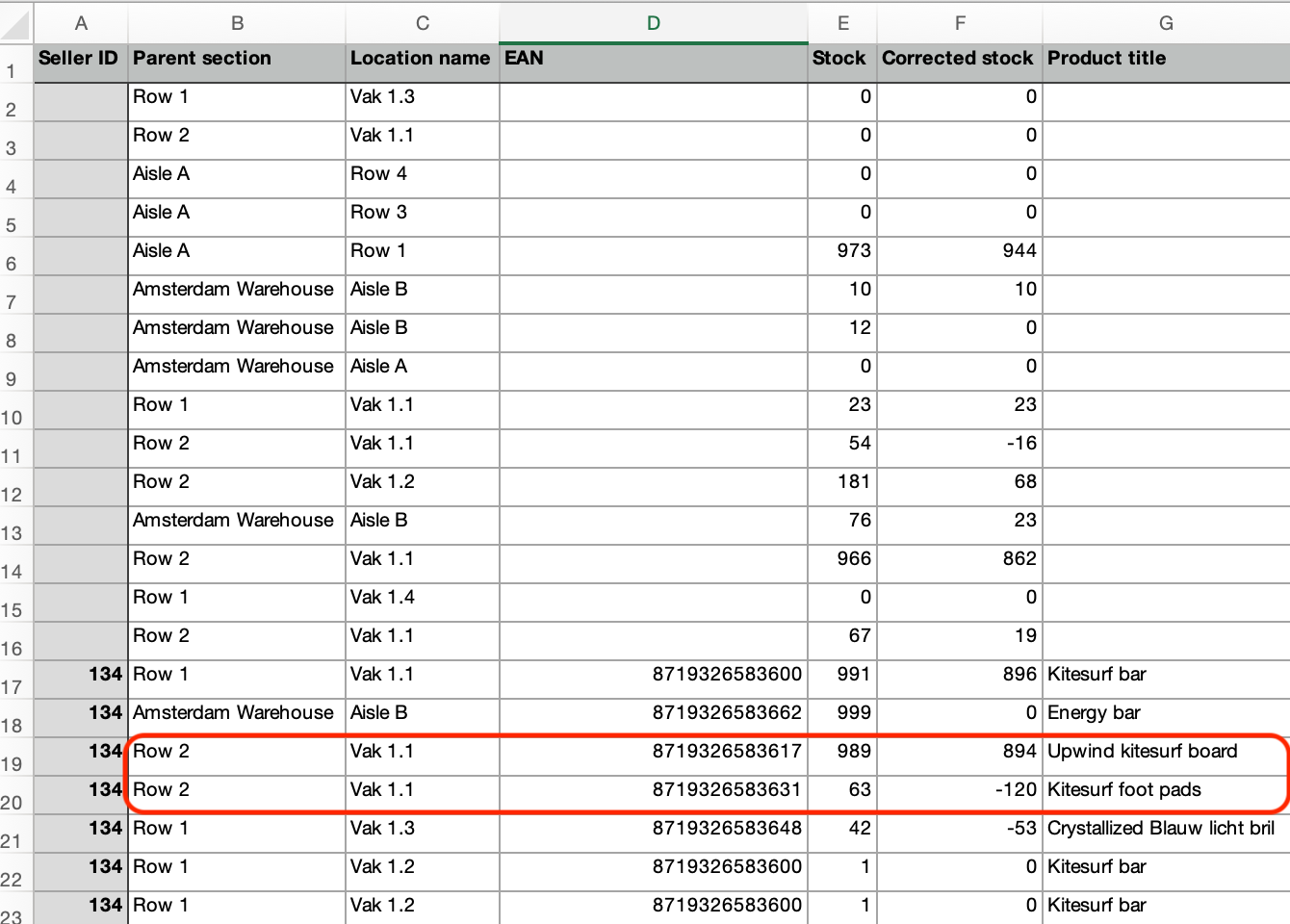Viewport: 1290px width, 924px height.
Task: Click corrected stock cell 68
Action: [x=960, y=487]
